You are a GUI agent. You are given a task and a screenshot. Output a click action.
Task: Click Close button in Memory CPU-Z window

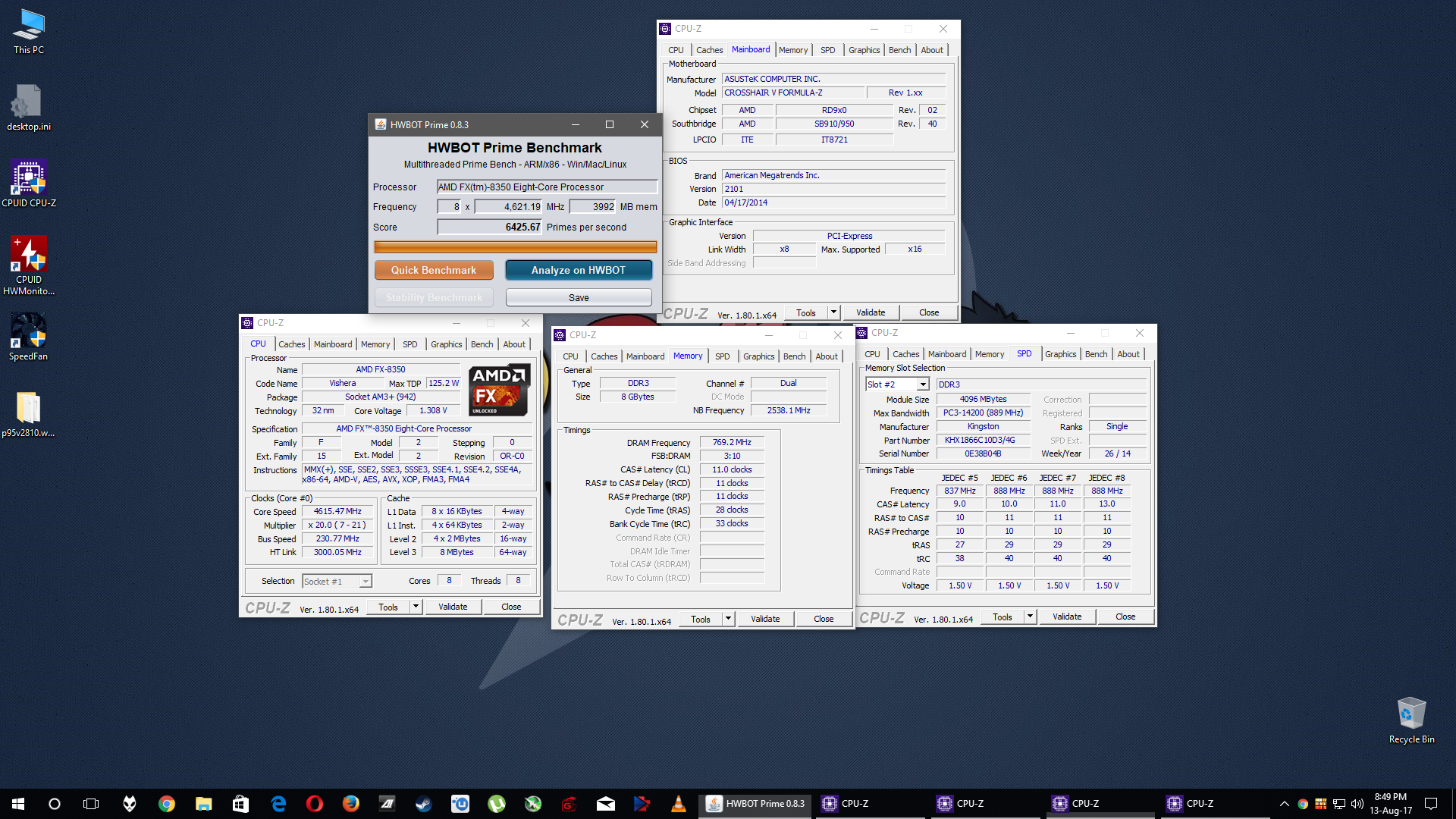[824, 619]
